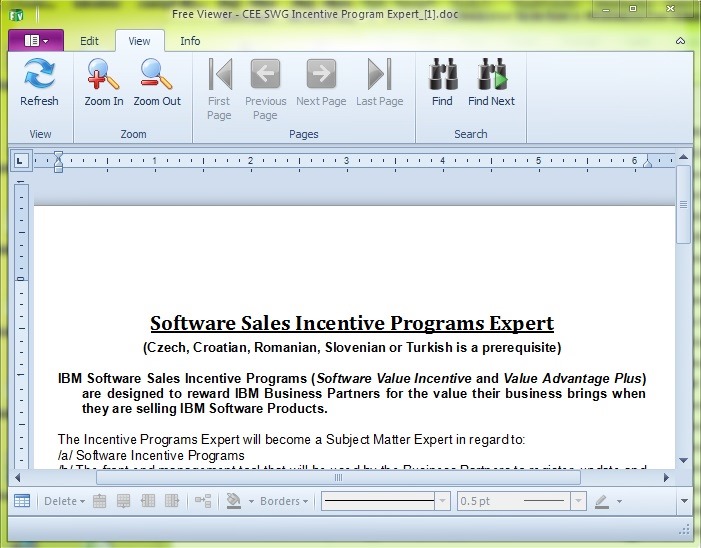The width and height of the screenshot is (701, 548).
Task: Click the insert column right icon
Action: pyautogui.click(x=172, y=501)
